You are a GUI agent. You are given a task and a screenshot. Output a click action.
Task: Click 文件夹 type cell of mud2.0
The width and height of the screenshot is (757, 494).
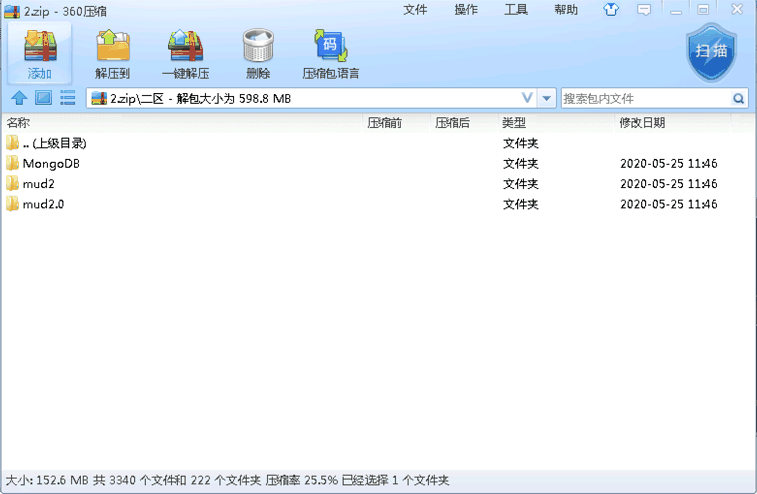520,204
